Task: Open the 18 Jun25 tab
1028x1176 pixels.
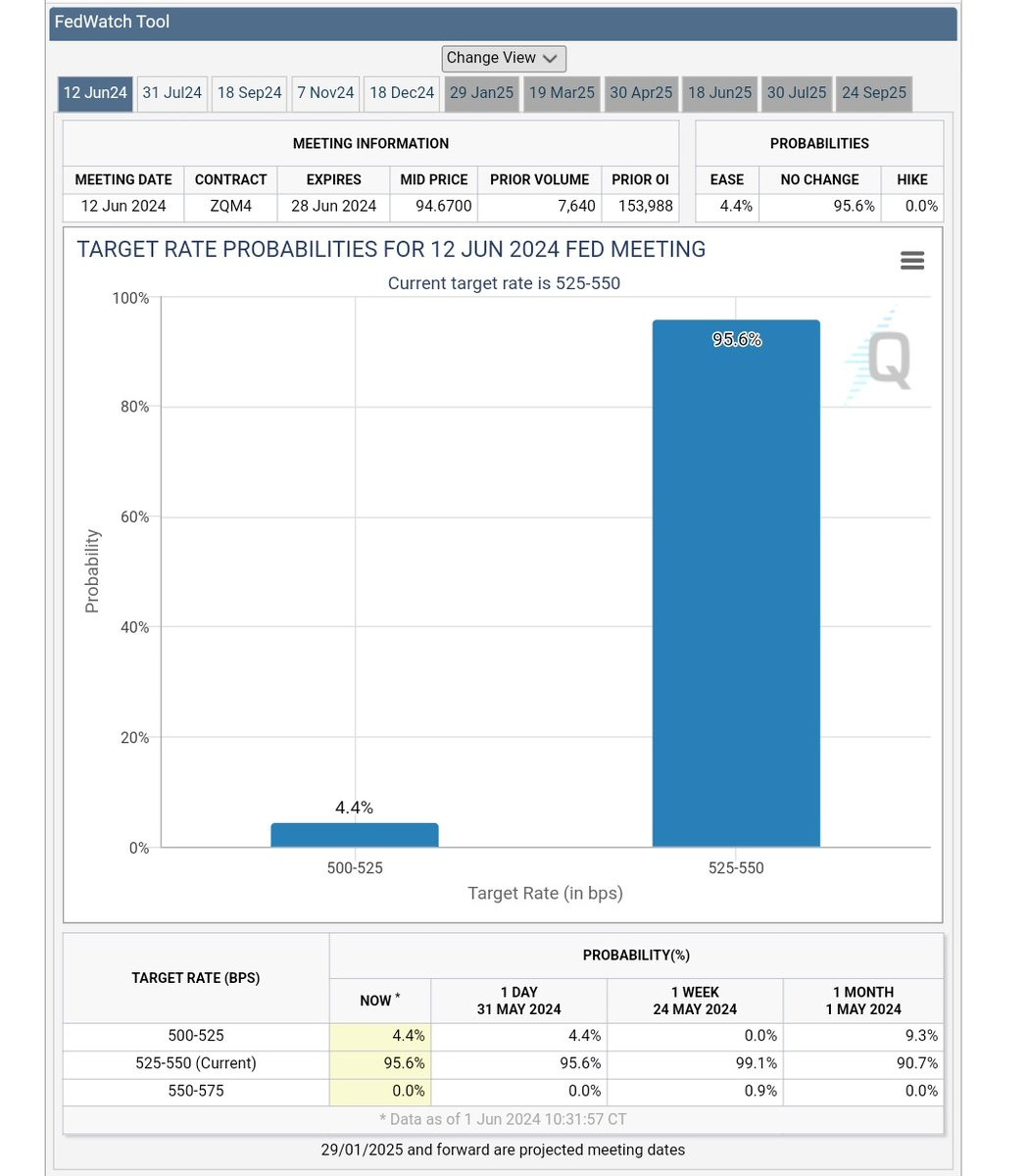Action: [x=719, y=93]
